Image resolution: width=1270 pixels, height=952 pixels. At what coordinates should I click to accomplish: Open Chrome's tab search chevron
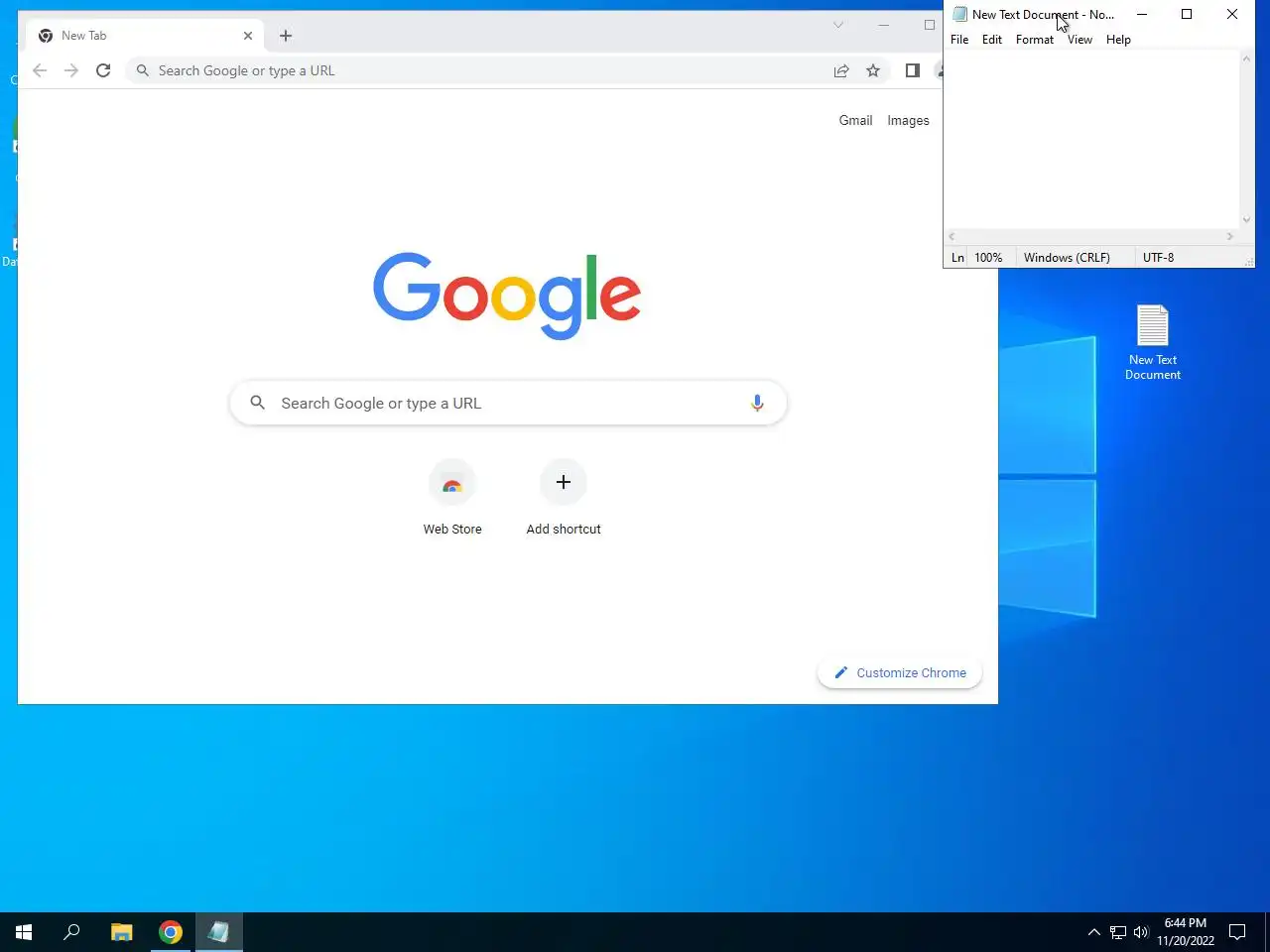[838, 25]
